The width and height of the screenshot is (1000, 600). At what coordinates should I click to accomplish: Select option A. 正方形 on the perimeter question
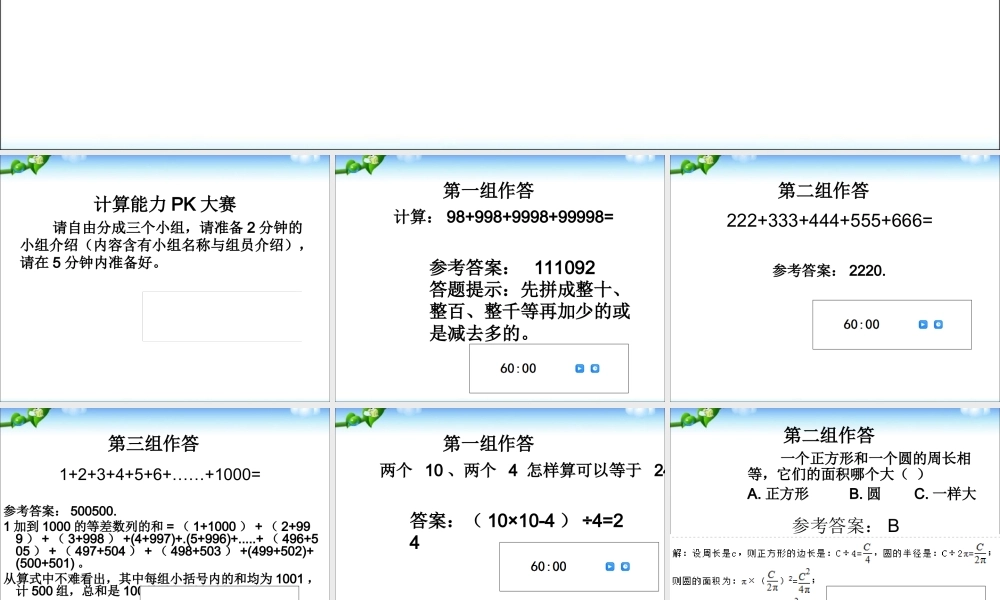click(x=774, y=495)
